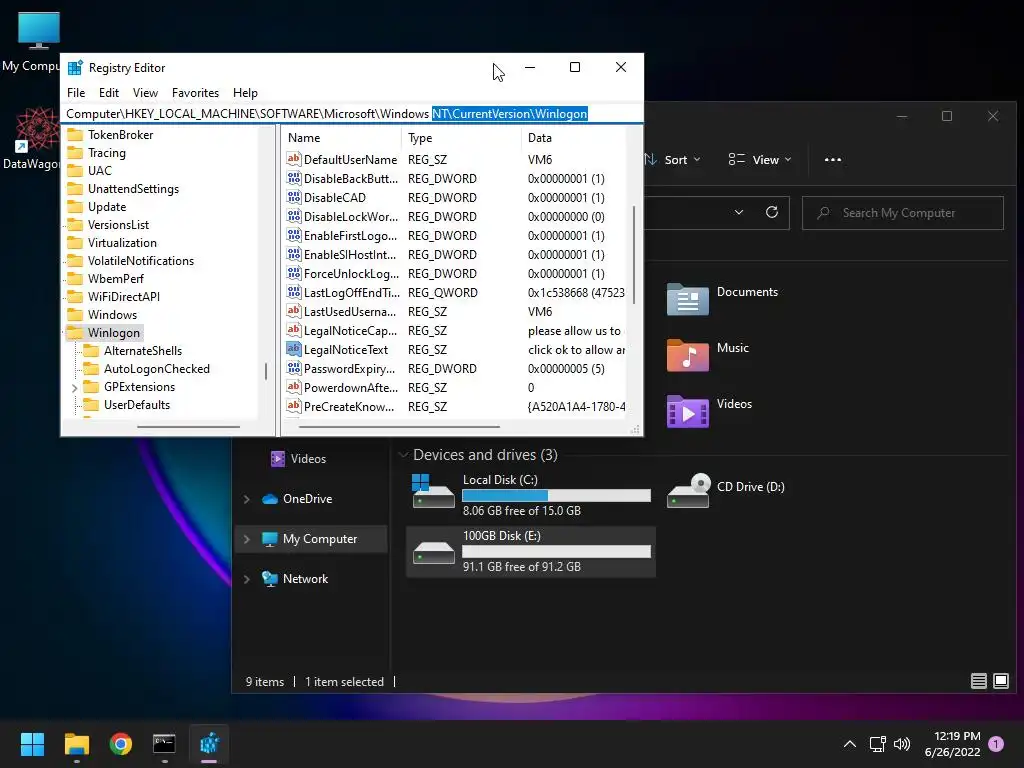Select the DefaultUserName string value icon
Screen dimensions: 1024x768
pos(294,159)
